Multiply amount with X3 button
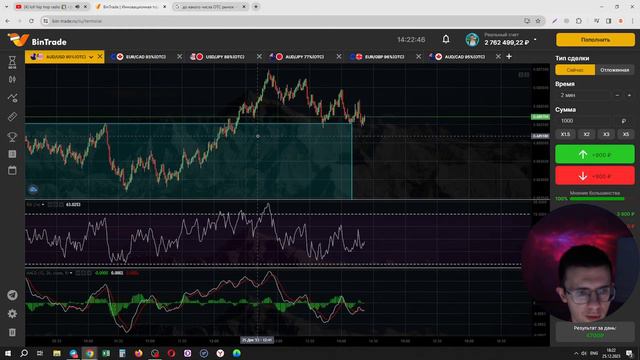Screen dimensions: 640x360 click(x=606, y=134)
